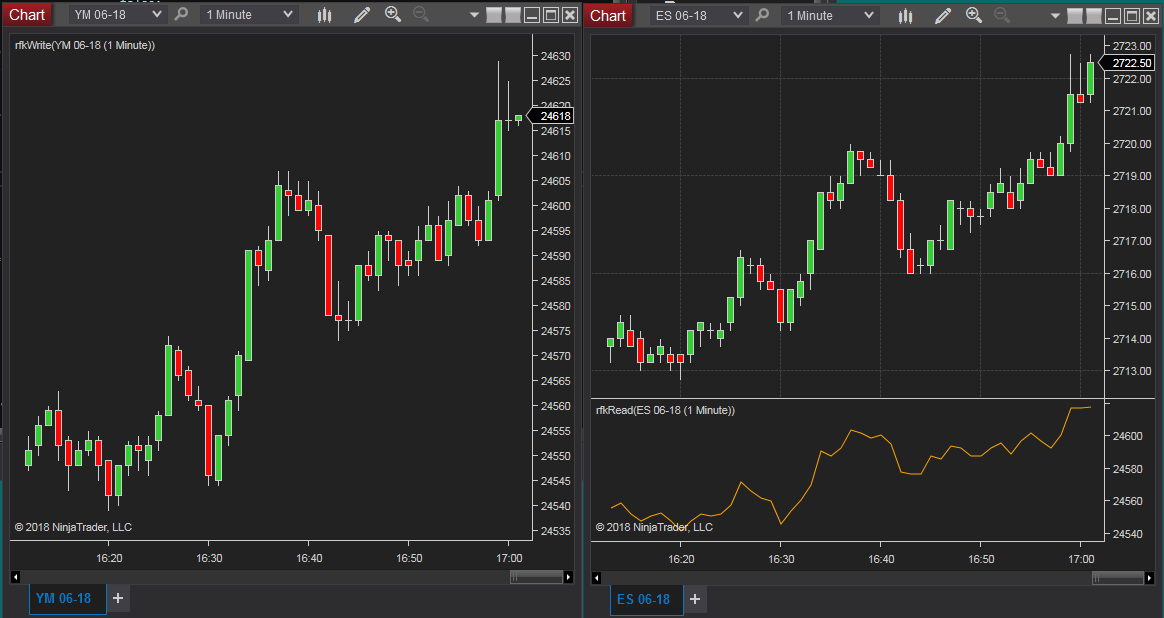Click the Chart title label of the ES window
Screen dimensions: 1164x618
(x=608, y=15)
